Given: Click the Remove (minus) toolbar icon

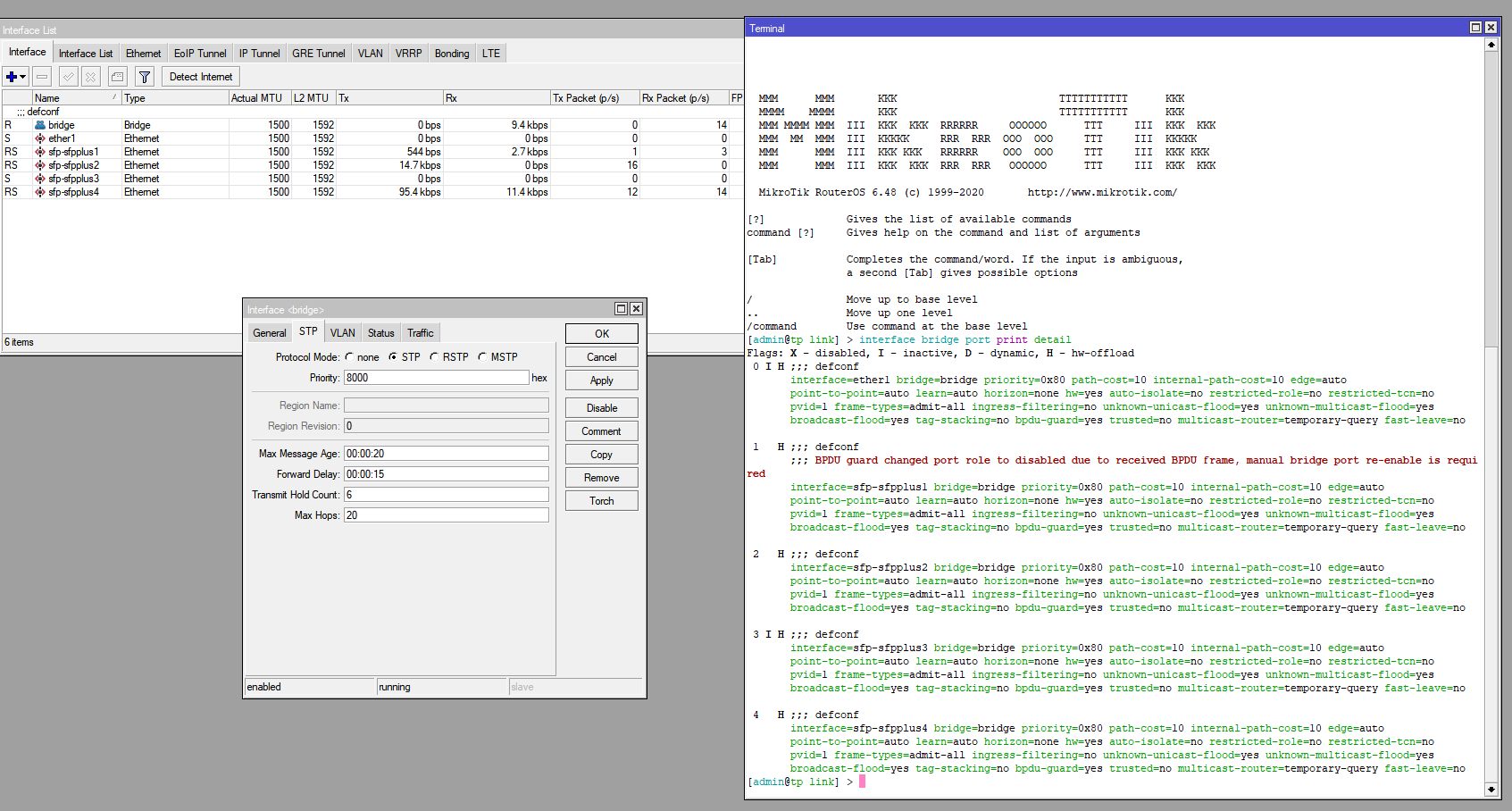Looking at the screenshot, I should [x=42, y=77].
